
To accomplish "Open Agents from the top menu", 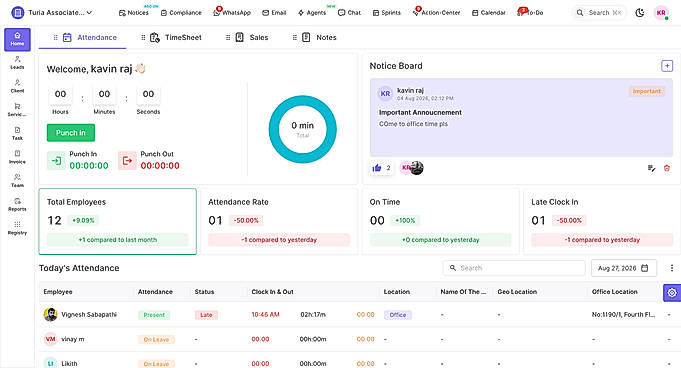I will (312, 13).
